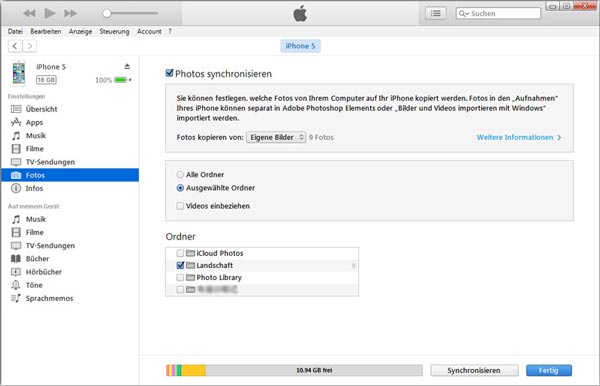Uncheck the Landschaft folder checkbox
This screenshot has width=600, height=386.
tap(180, 265)
